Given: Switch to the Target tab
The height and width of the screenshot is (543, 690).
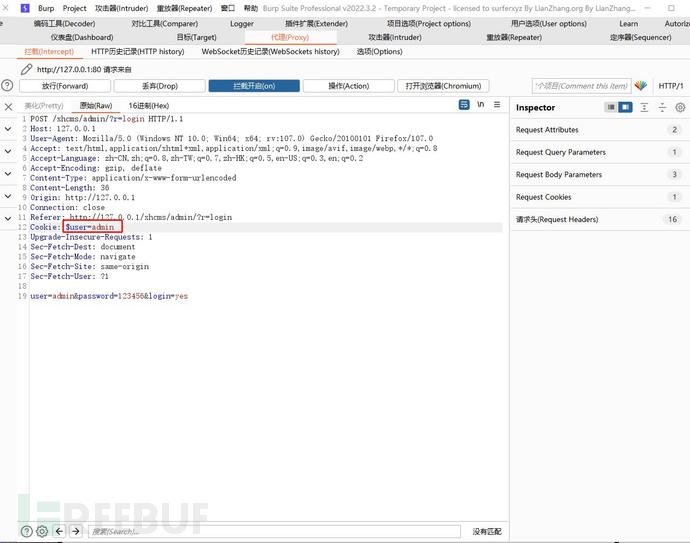Looking at the screenshot, I should pyautogui.click(x=197, y=37).
